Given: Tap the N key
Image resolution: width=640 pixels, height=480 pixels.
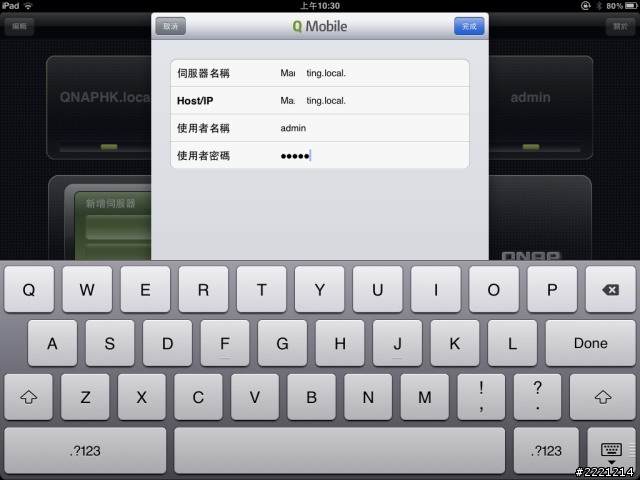Looking at the screenshot, I should point(368,397).
